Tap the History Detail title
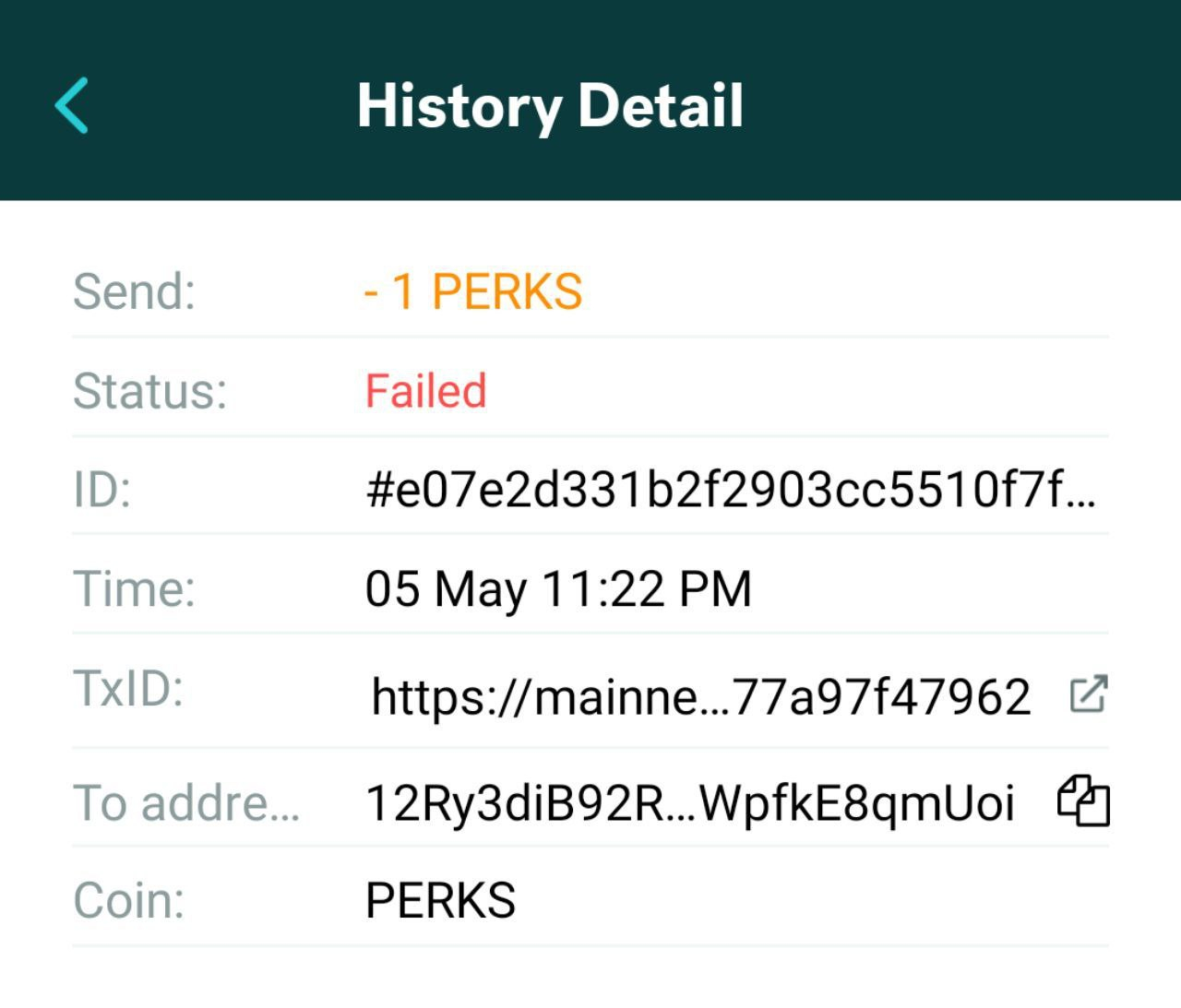1181x1008 pixels. (550, 106)
